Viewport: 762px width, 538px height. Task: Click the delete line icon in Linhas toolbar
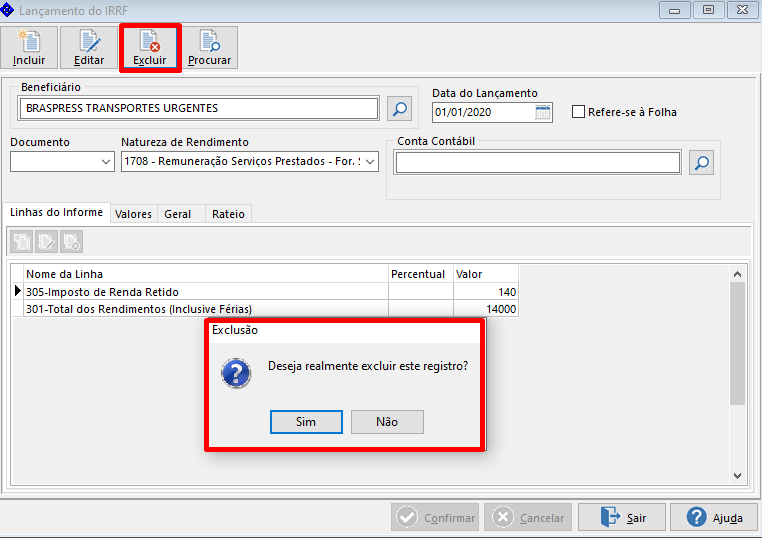click(71, 242)
